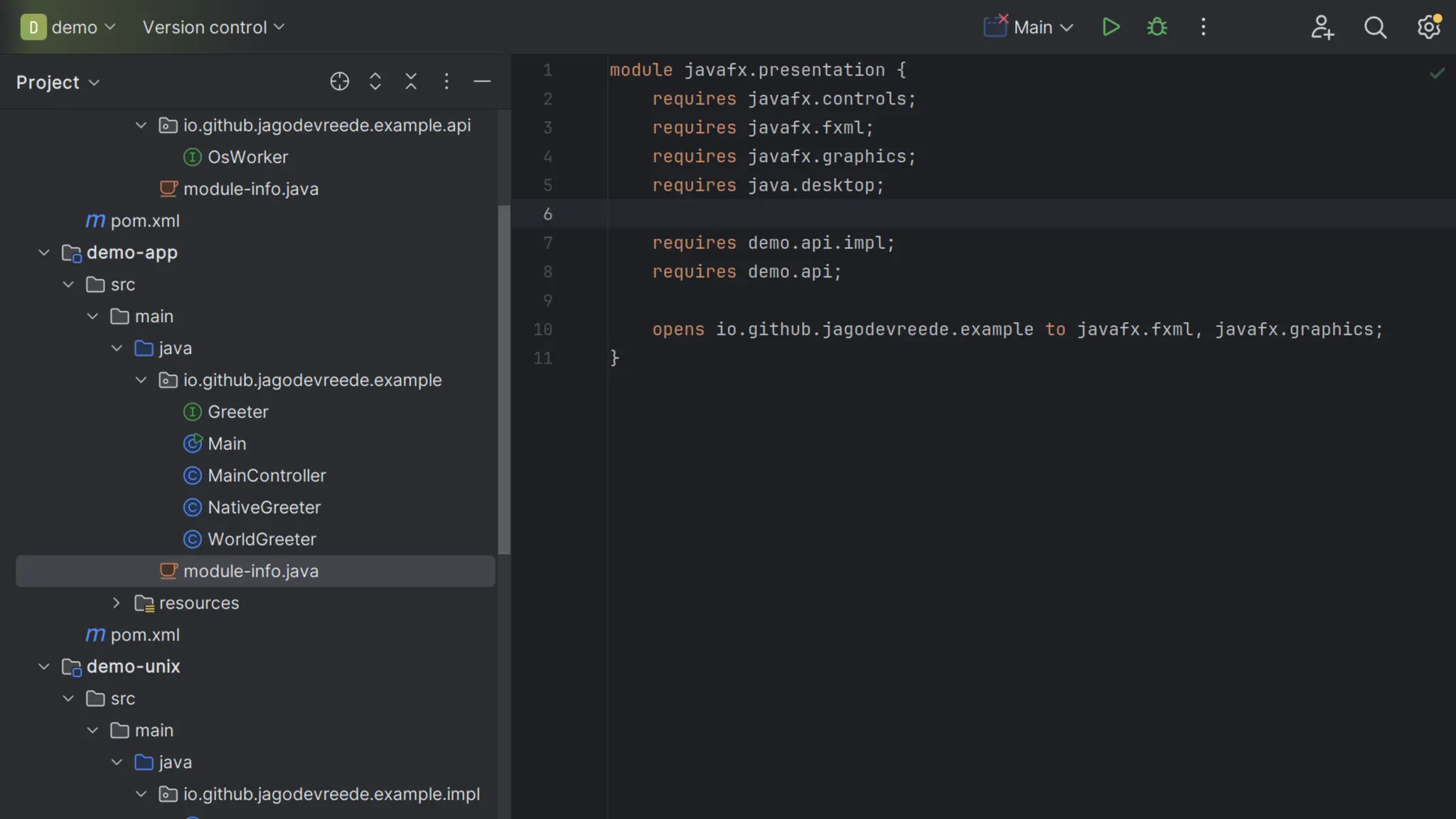Open MainController class in tree
Screen dimensions: 1456x819
click(266, 476)
